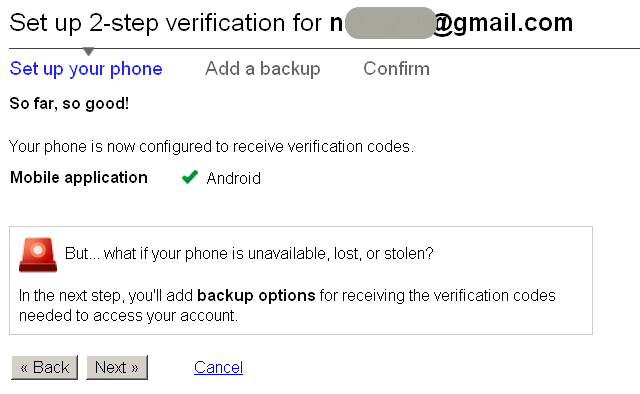Cancel the 2-step verification setup

click(x=218, y=367)
